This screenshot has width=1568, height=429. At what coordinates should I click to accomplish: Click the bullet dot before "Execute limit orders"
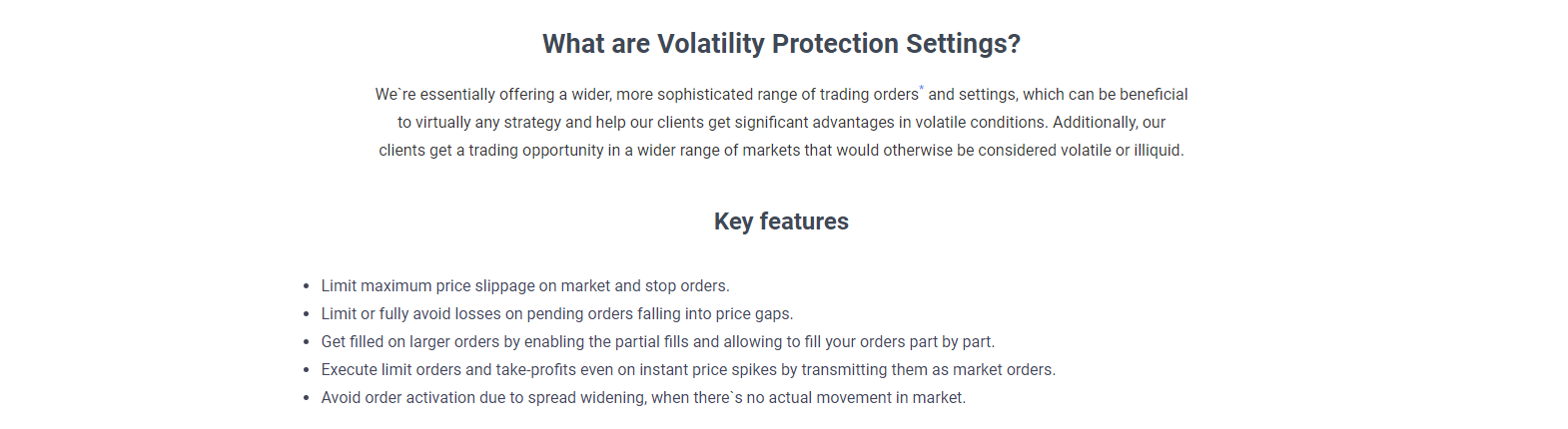point(307,370)
